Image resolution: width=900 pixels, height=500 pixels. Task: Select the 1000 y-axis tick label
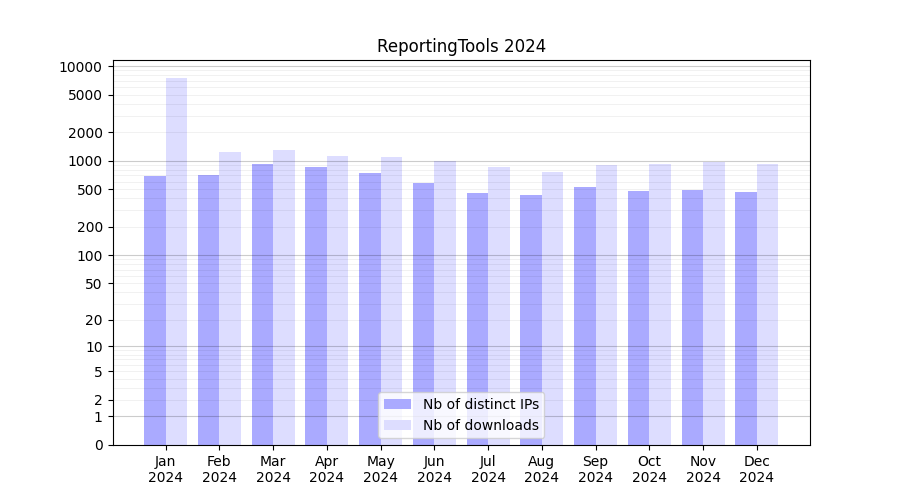pos(85,161)
